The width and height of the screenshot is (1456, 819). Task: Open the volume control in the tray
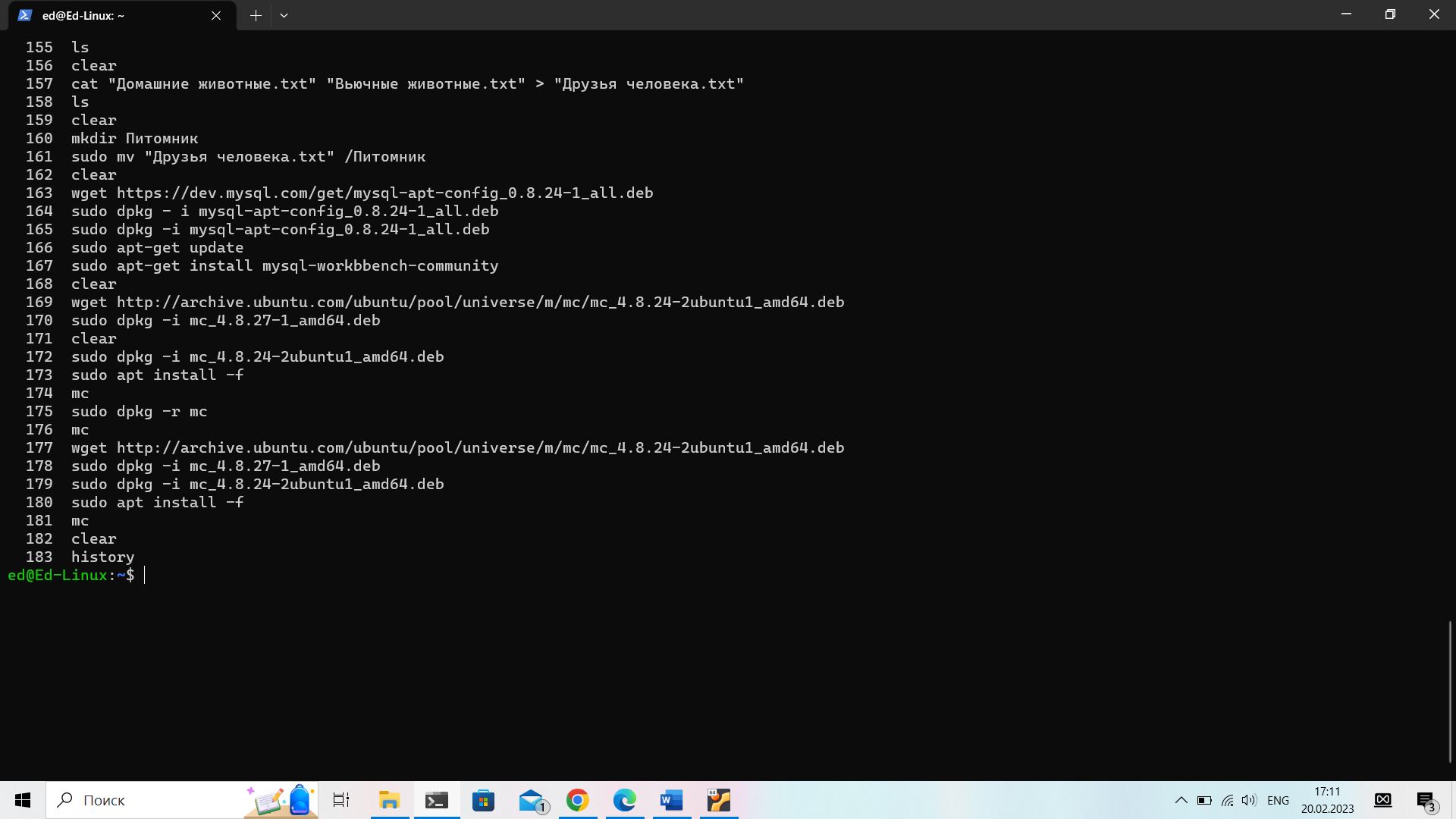pyautogui.click(x=1249, y=800)
